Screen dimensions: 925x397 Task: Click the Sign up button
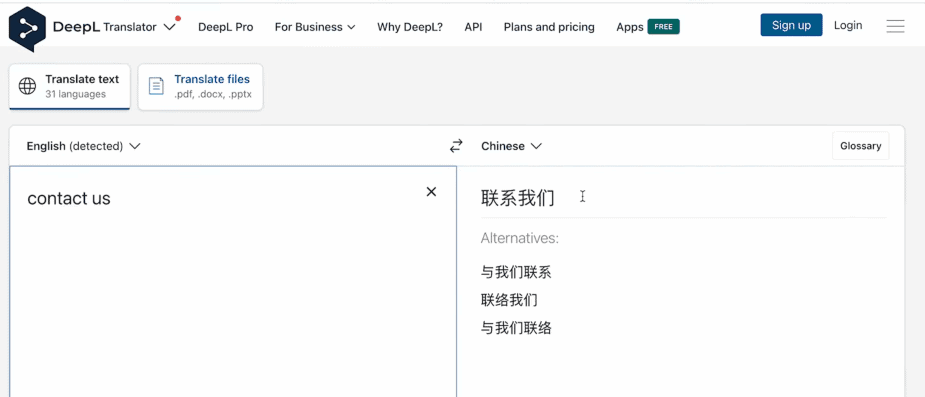791,25
